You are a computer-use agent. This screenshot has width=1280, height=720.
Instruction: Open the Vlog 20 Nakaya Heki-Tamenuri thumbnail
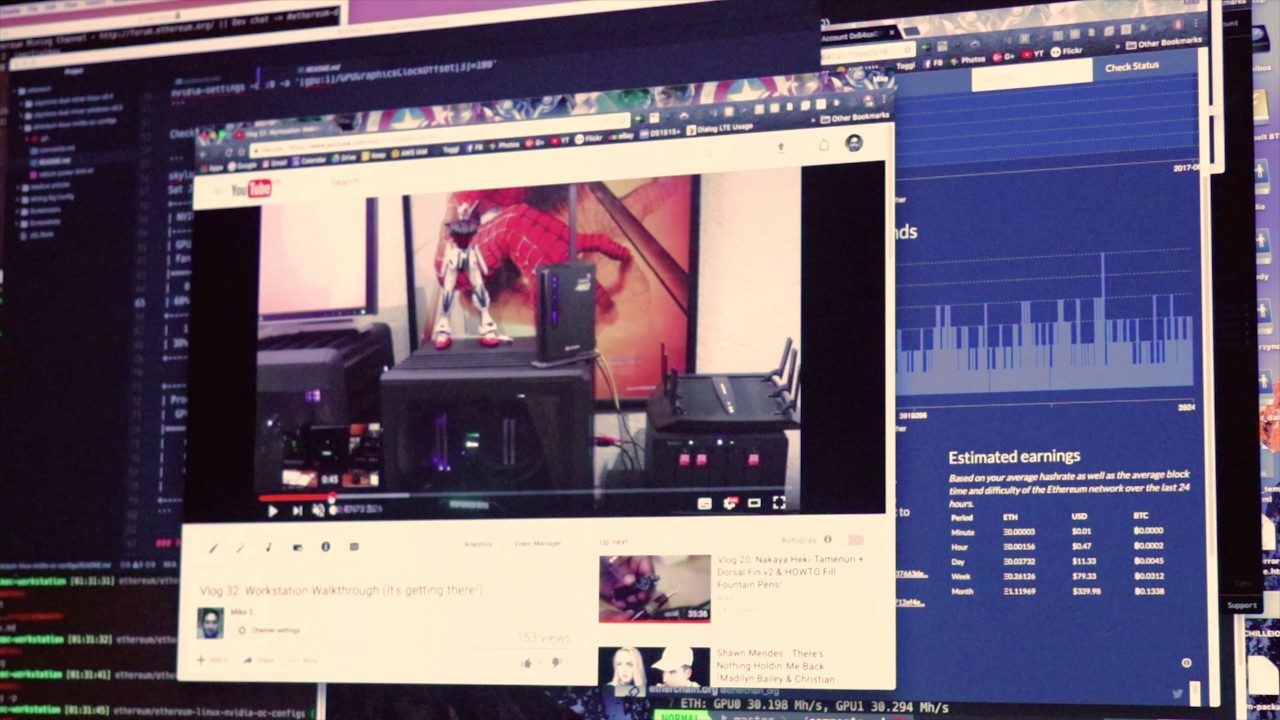pyautogui.click(x=654, y=588)
